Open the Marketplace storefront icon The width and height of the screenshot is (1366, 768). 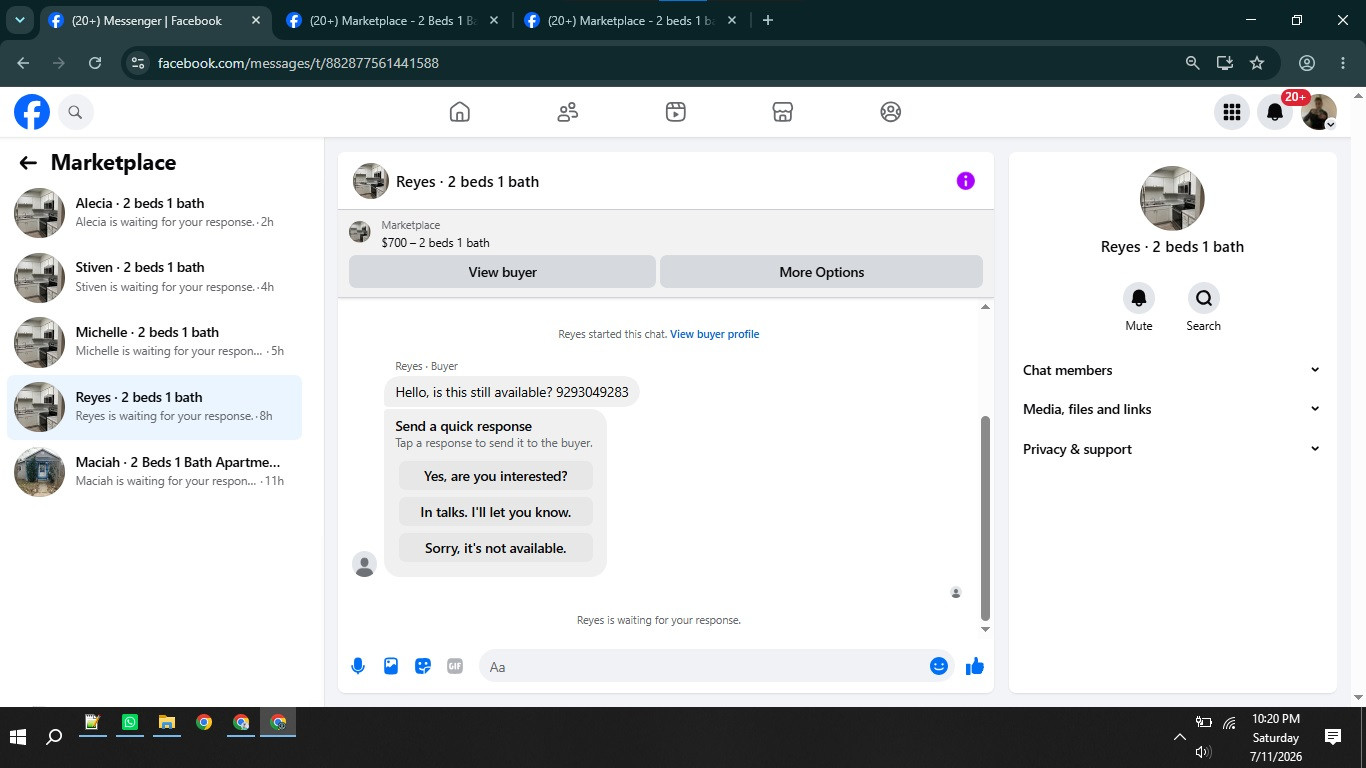[x=783, y=112]
